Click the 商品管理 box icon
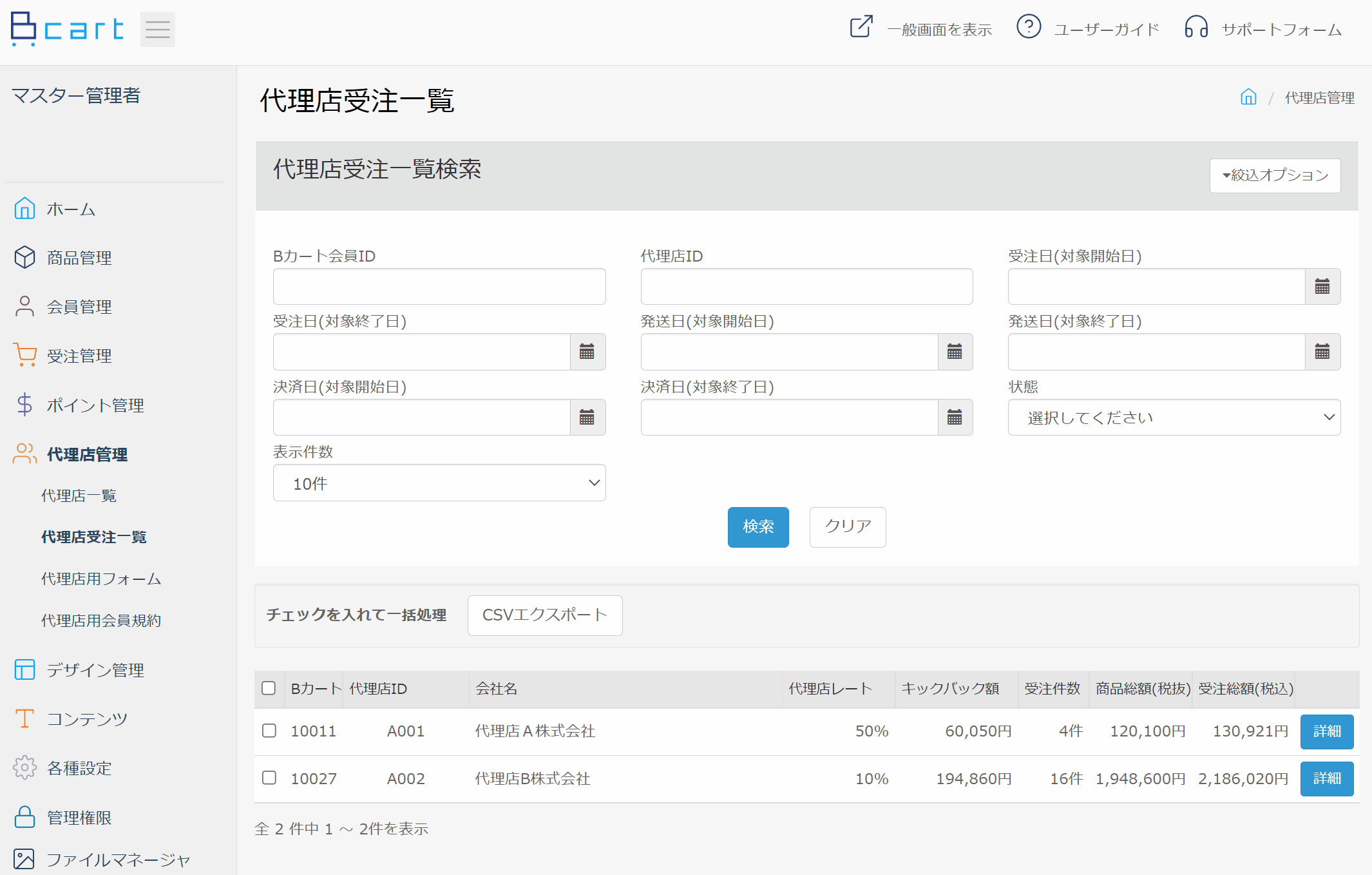Viewport: 1372px width, 875px height. point(24,257)
